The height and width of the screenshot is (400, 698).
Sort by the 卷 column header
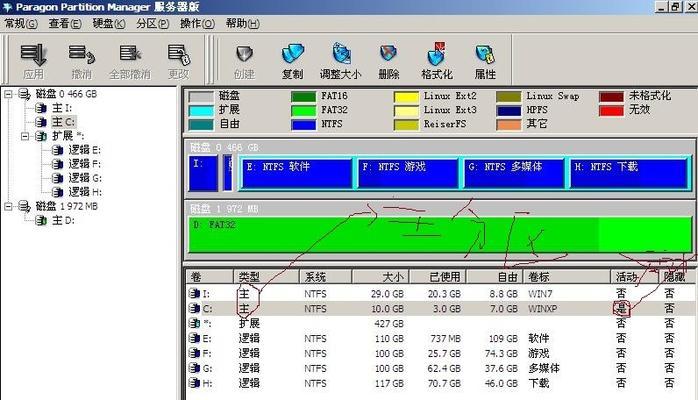tap(209, 277)
